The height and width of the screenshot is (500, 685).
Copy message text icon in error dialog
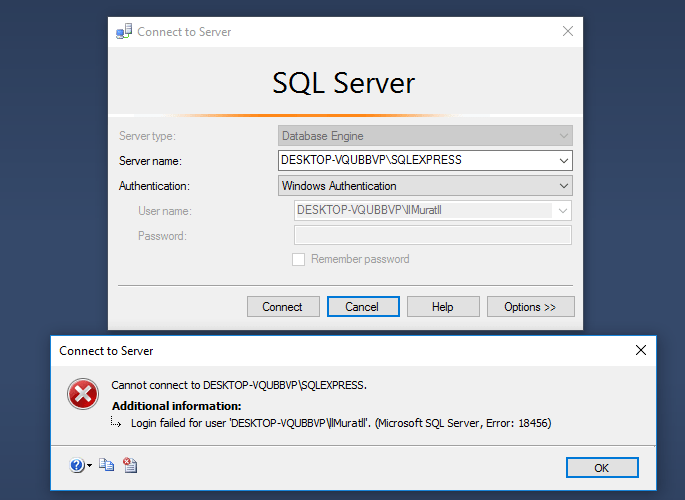tap(106, 465)
